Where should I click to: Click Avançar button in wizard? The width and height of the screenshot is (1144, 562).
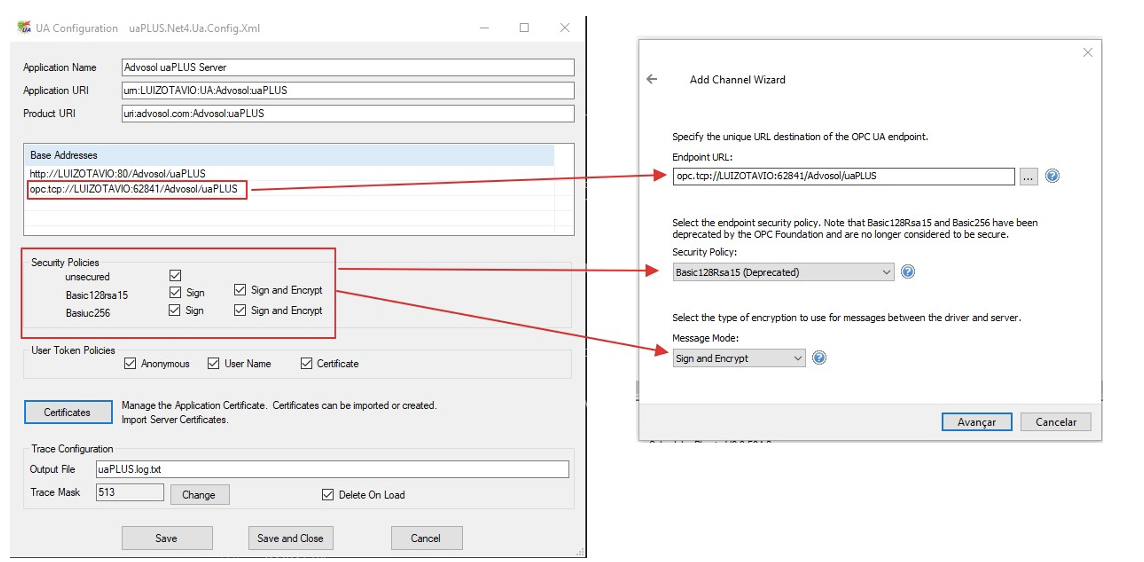tap(975, 422)
